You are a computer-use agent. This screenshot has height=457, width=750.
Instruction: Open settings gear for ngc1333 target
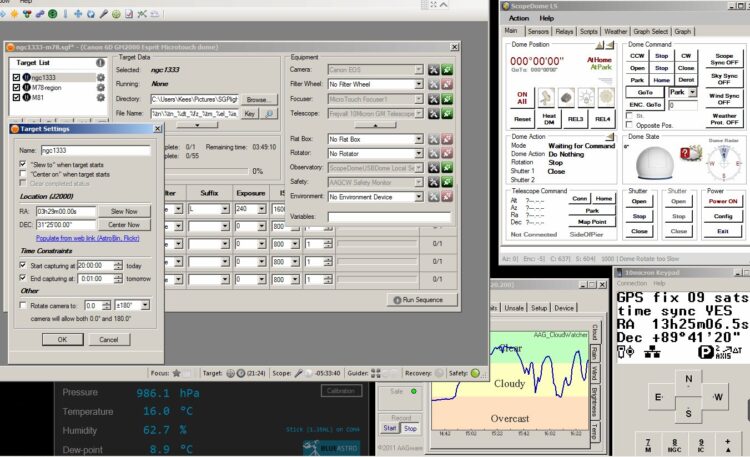tap(100, 77)
